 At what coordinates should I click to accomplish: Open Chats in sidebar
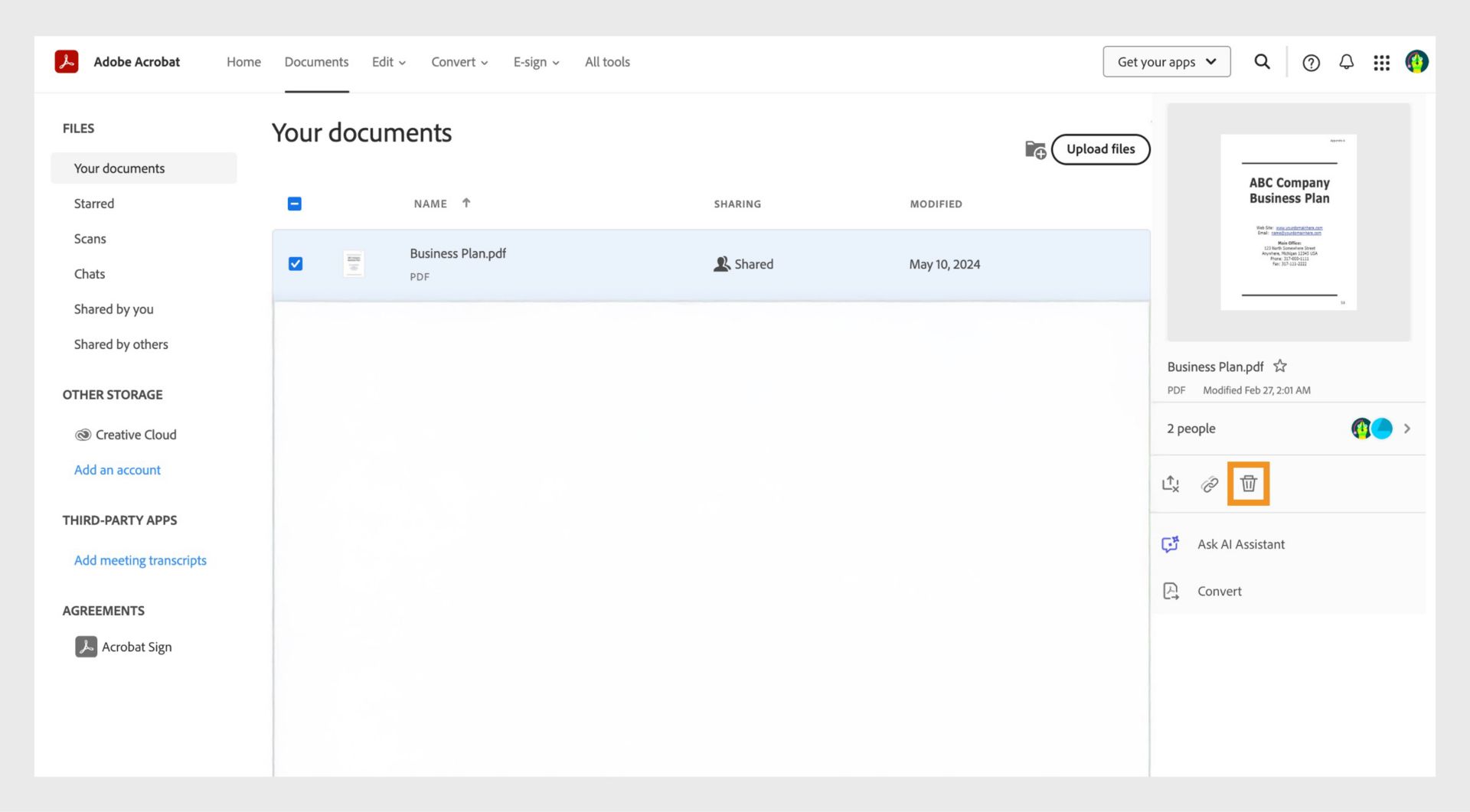(x=90, y=274)
